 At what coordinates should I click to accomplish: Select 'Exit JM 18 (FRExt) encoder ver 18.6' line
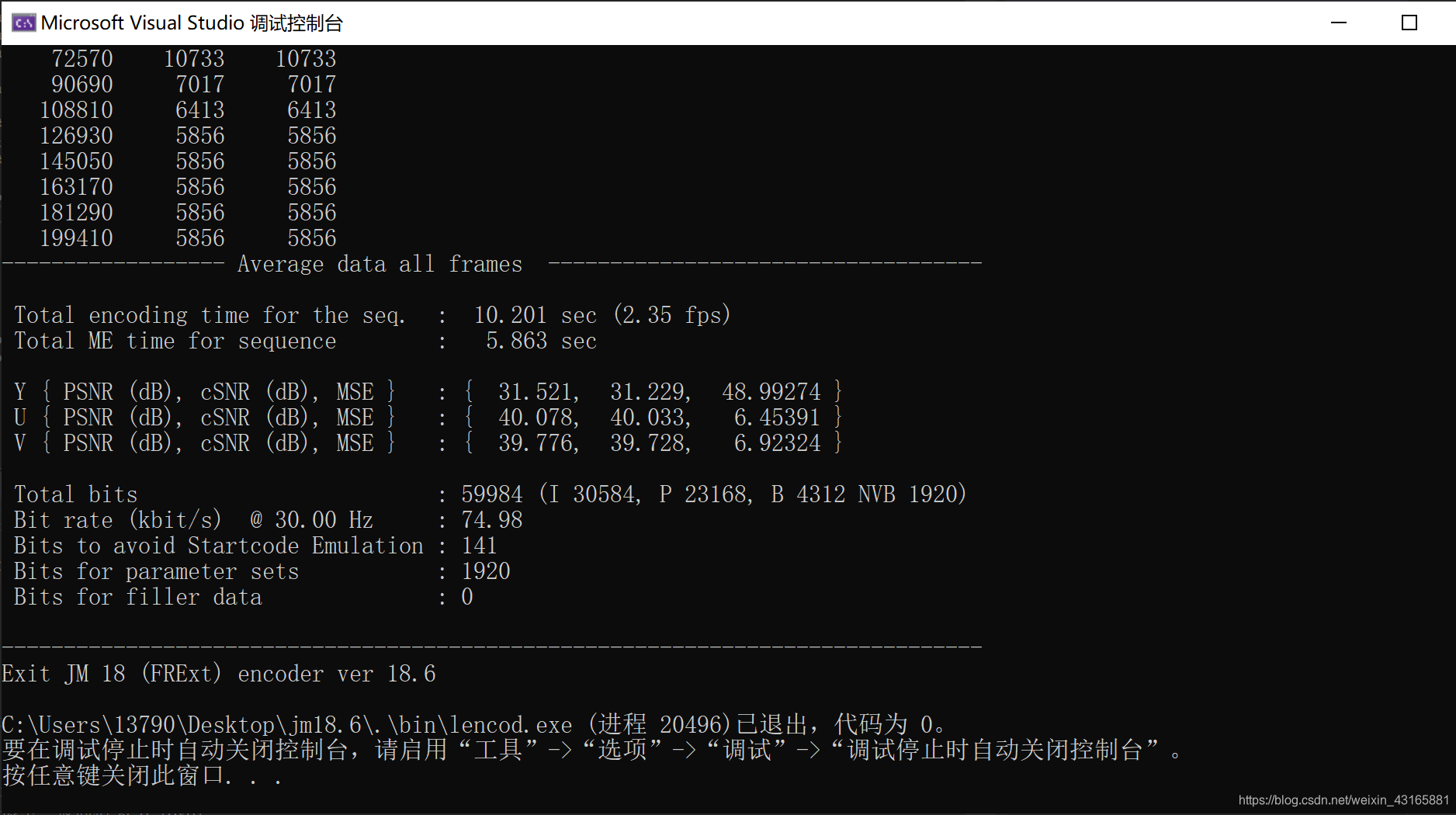point(219,675)
